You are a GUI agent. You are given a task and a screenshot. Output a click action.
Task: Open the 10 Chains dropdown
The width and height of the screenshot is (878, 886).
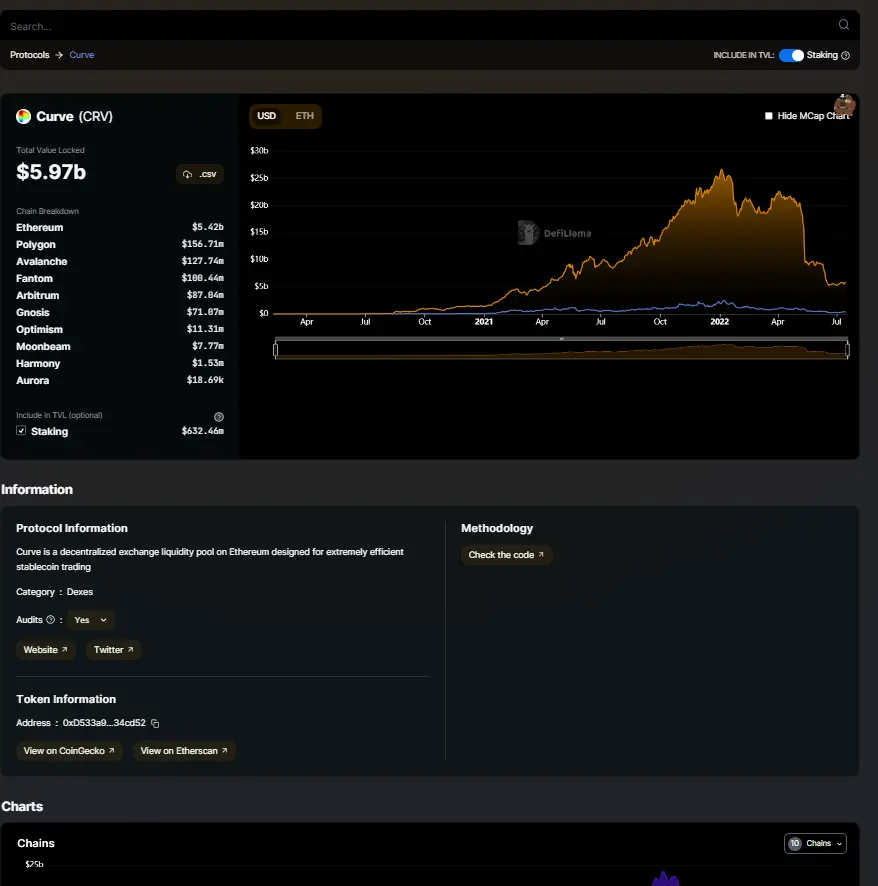tap(815, 844)
